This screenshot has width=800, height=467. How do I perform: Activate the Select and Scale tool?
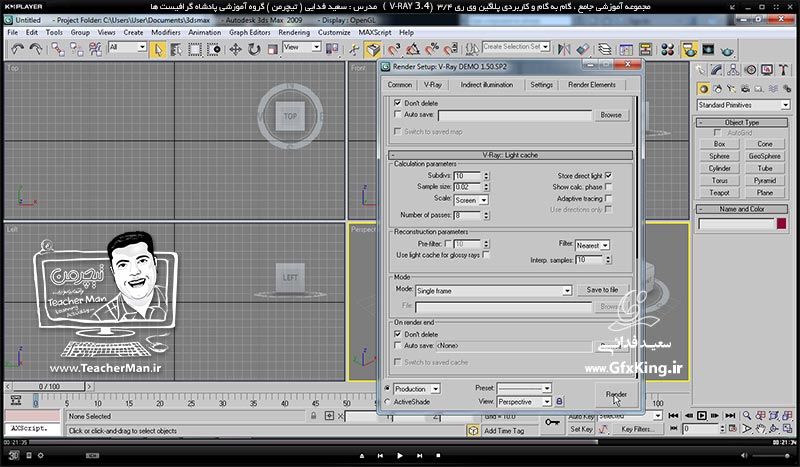pyautogui.click(x=272, y=49)
